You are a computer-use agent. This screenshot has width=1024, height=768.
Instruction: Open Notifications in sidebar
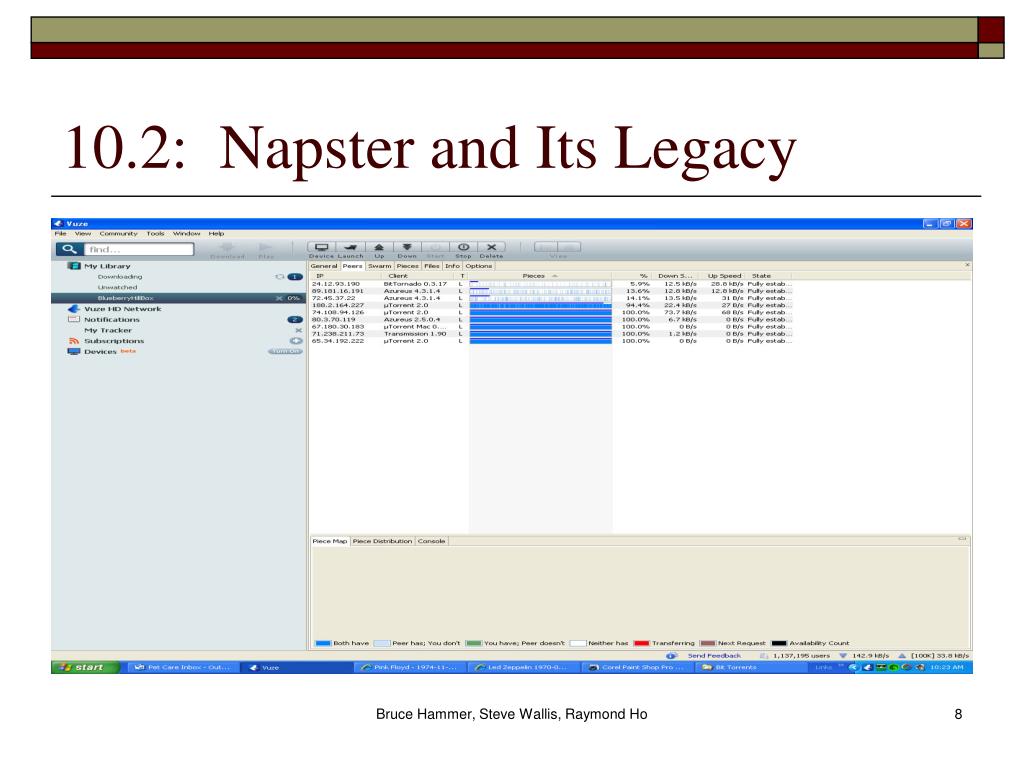coord(112,319)
